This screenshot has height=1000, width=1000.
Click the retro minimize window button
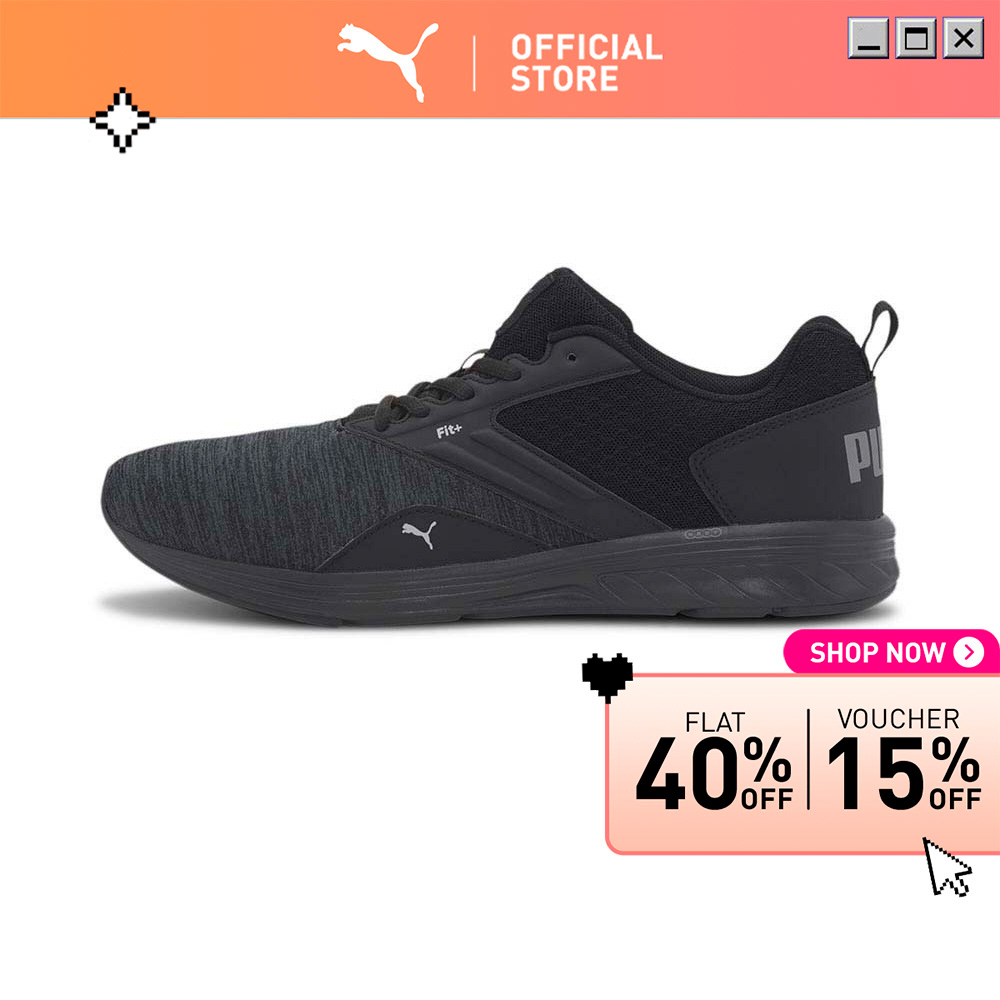tap(868, 38)
